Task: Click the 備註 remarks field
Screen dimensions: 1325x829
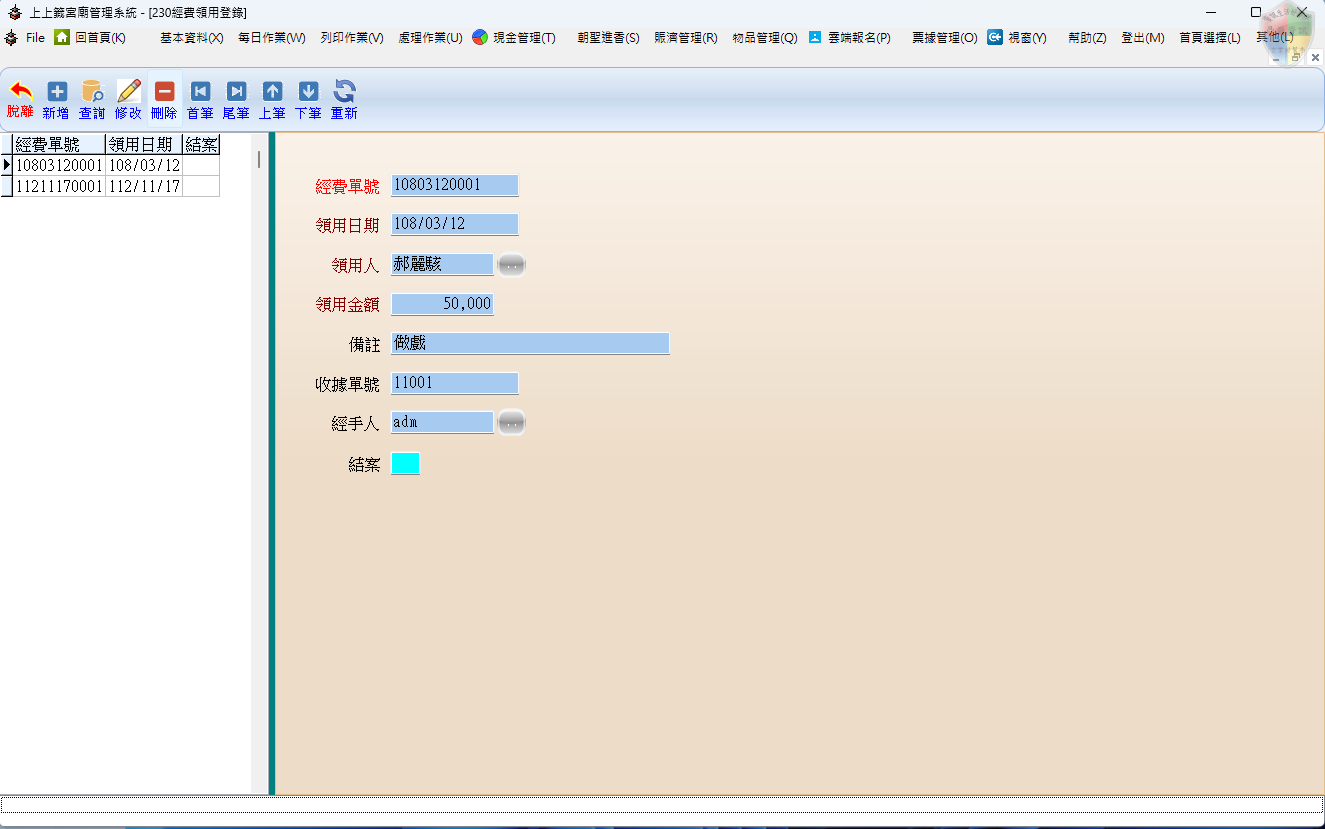Action: point(529,344)
